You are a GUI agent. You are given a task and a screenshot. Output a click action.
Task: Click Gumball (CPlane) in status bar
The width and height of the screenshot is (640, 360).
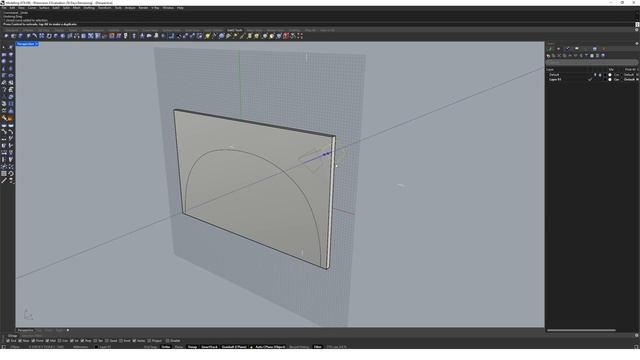(234, 347)
